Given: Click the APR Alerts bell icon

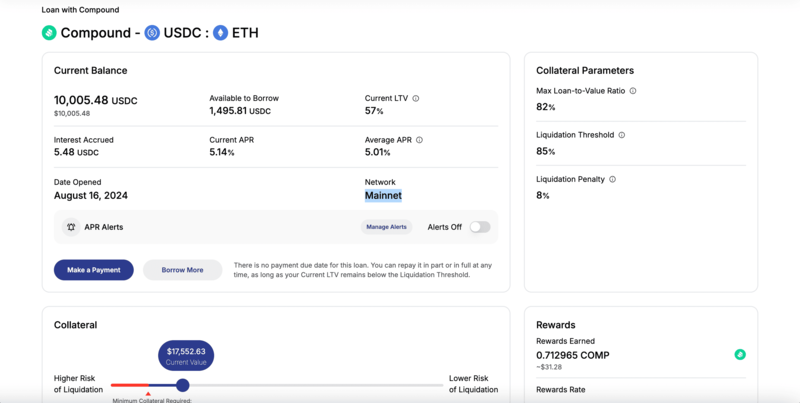Looking at the screenshot, I should click(x=71, y=227).
